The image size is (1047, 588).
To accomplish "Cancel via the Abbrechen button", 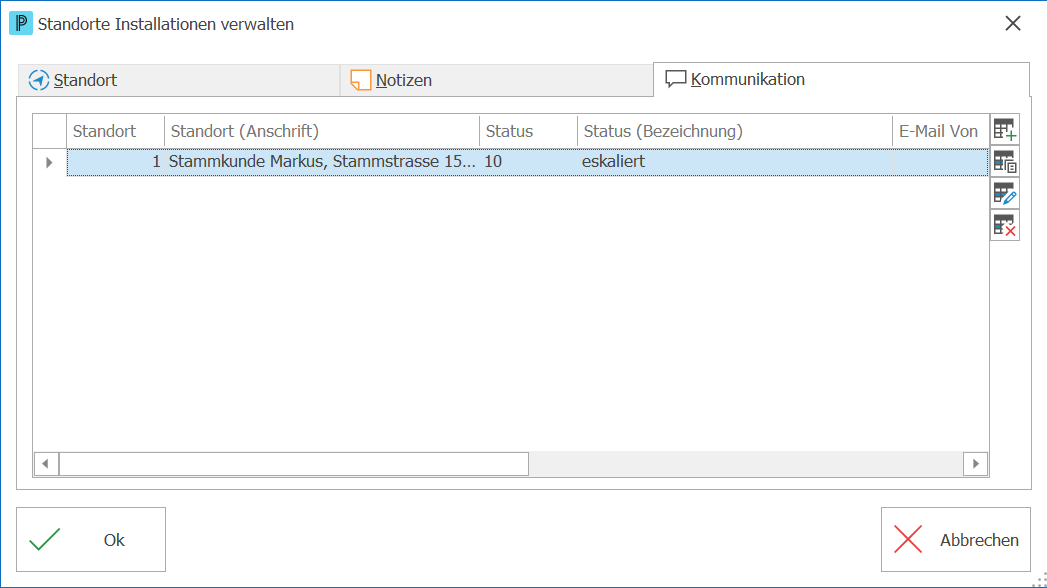I will [x=956, y=539].
